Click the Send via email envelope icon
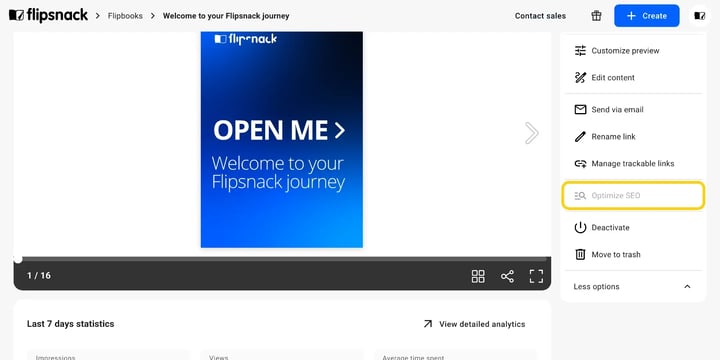 click(580, 110)
